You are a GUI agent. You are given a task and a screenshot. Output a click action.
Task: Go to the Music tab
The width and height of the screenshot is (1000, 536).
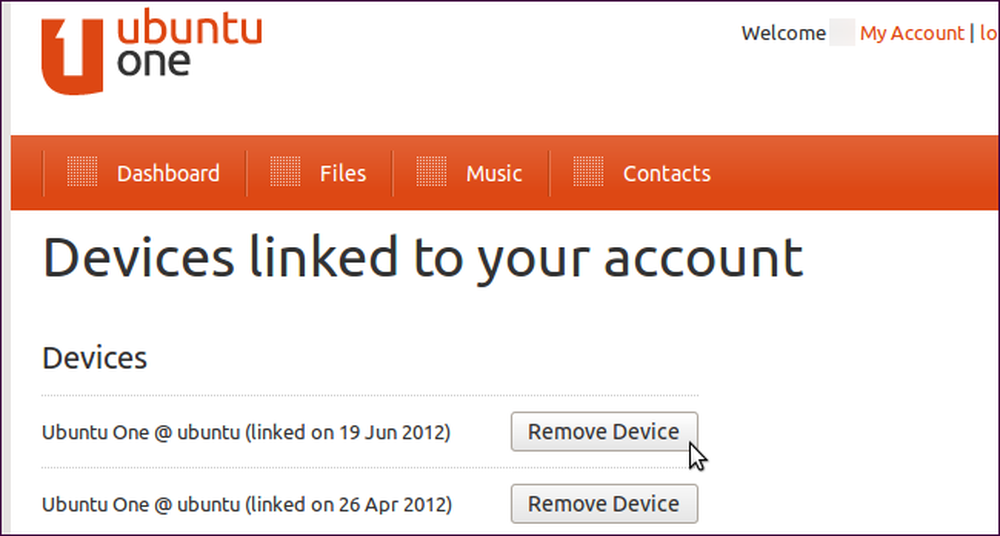(494, 174)
